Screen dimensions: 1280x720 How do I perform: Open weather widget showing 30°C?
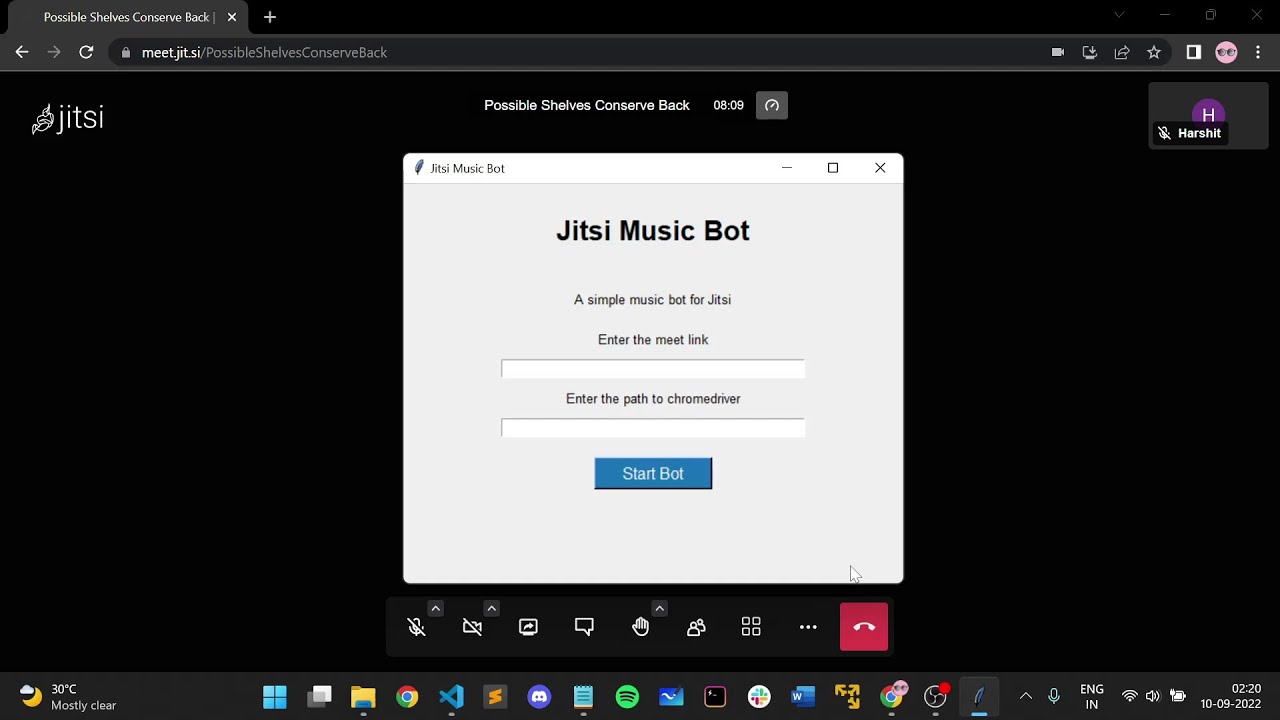coord(68,697)
